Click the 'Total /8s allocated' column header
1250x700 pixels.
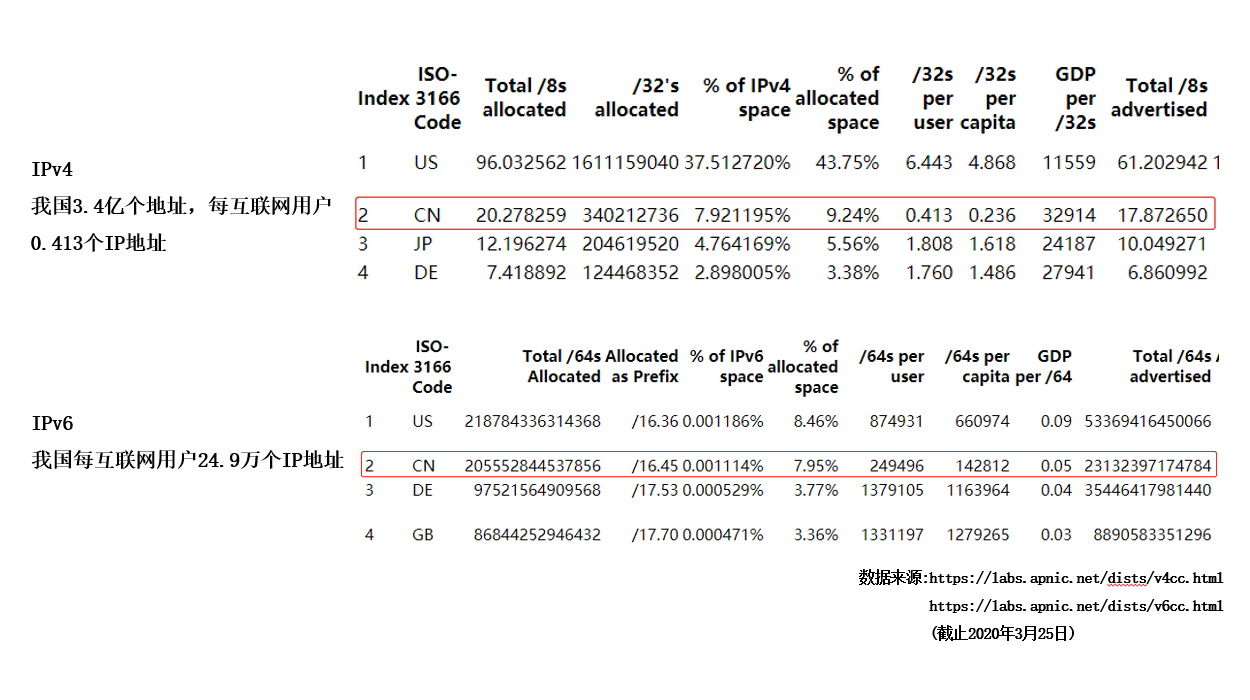pos(524,98)
